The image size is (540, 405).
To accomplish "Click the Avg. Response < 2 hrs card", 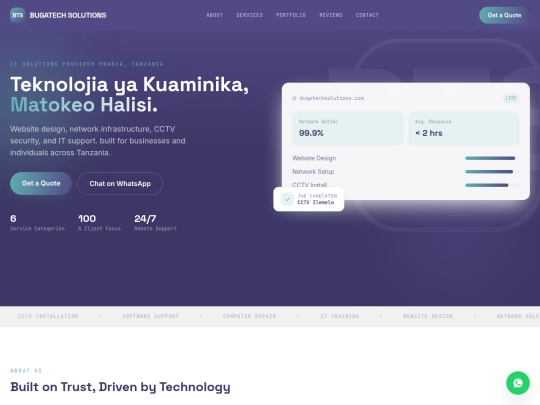I will point(464,128).
